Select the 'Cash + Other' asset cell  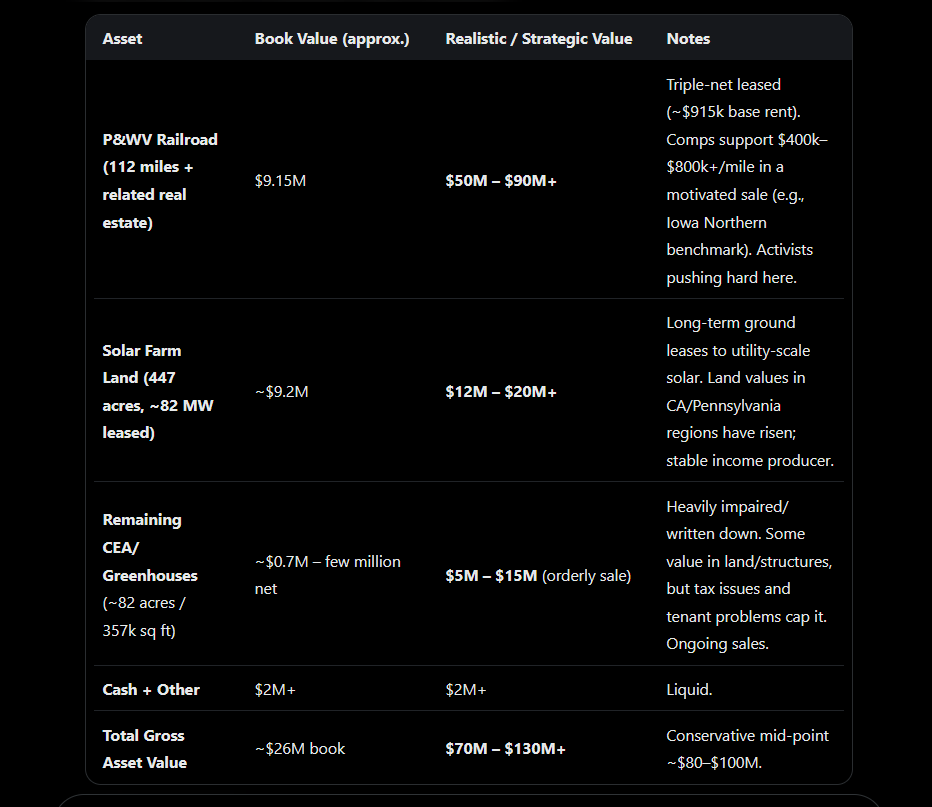[x=151, y=689]
